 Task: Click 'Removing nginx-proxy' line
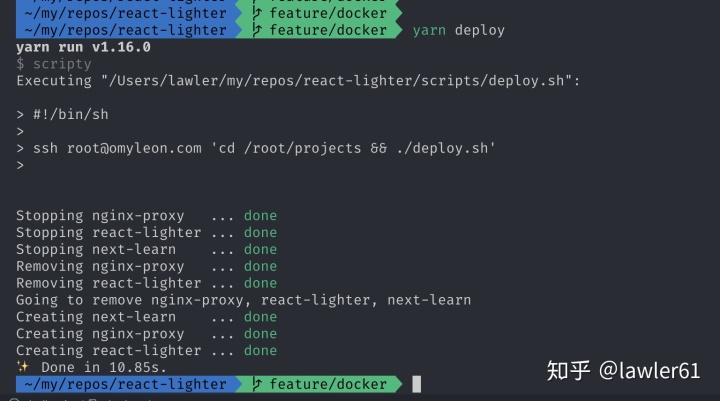tap(146, 266)
